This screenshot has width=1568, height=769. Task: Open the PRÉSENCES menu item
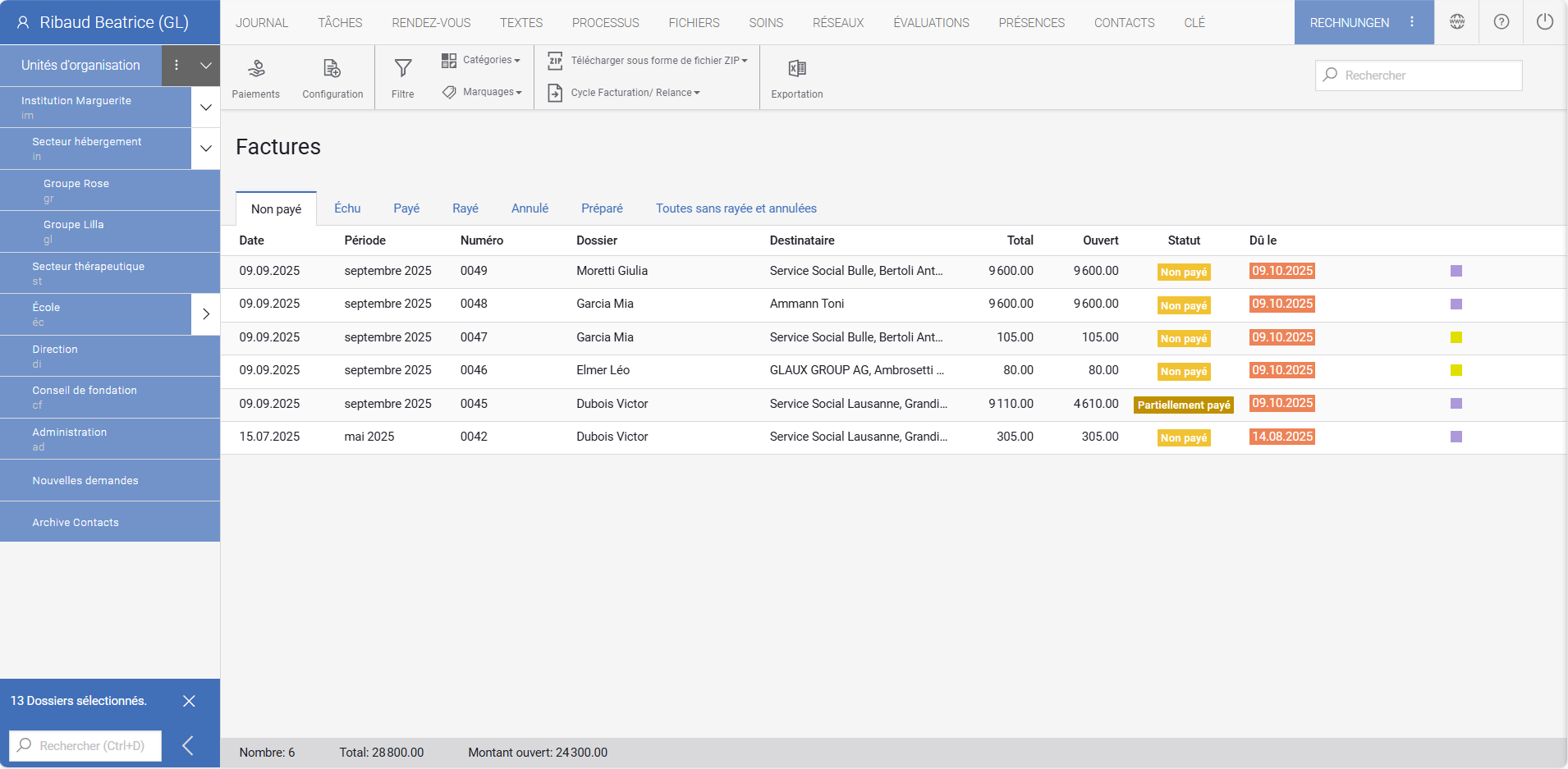1031,23
